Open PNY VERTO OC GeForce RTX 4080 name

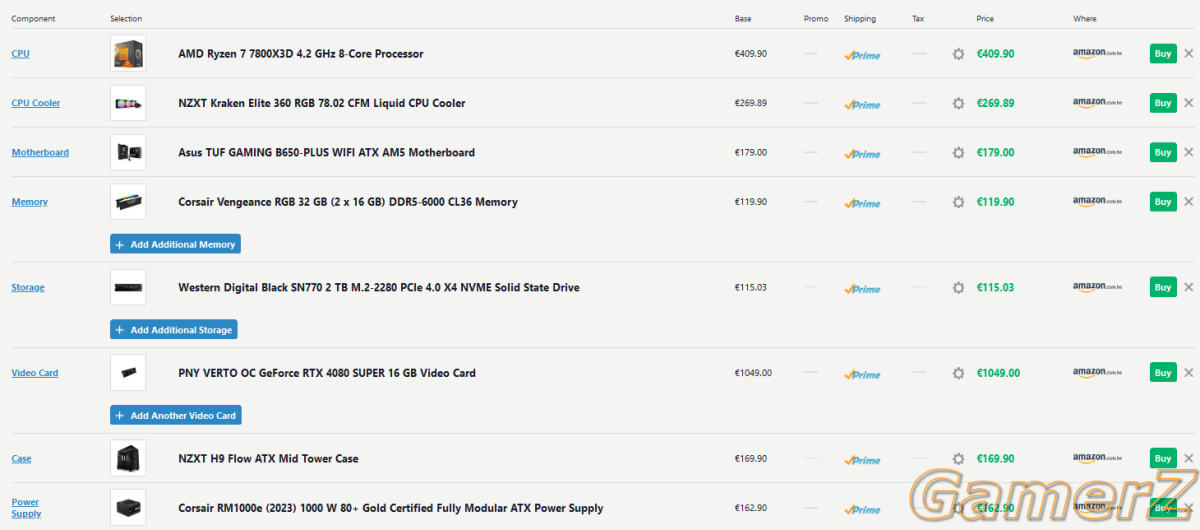point(327,373)
